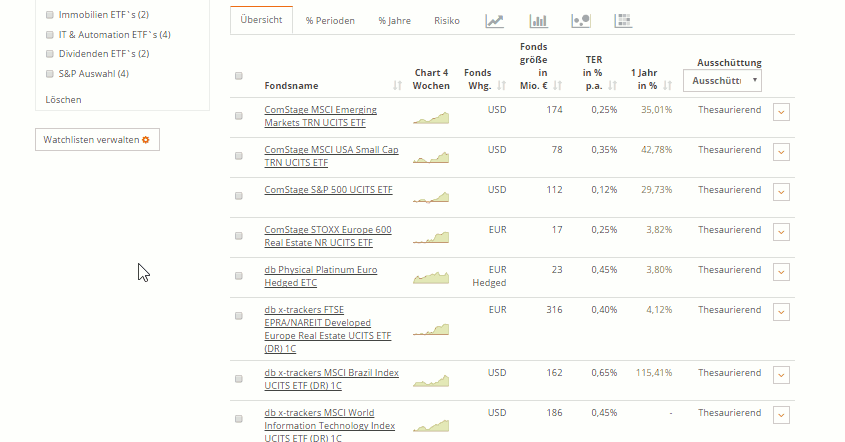
Task: Tick checkbox for ComStage S&P 500 UCITS ETF
Action: pos(239,196)
